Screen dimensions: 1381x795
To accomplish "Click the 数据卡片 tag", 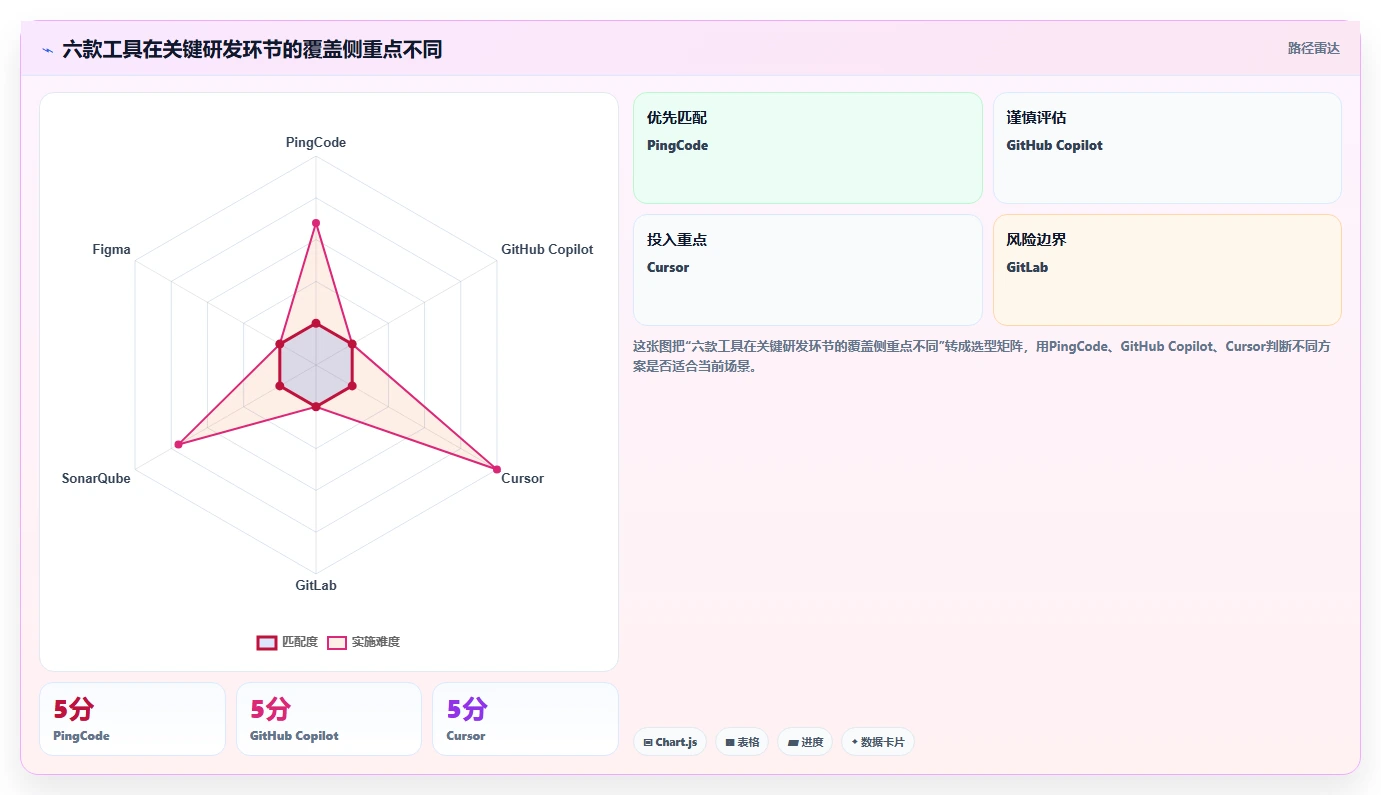I will [878, 742].
